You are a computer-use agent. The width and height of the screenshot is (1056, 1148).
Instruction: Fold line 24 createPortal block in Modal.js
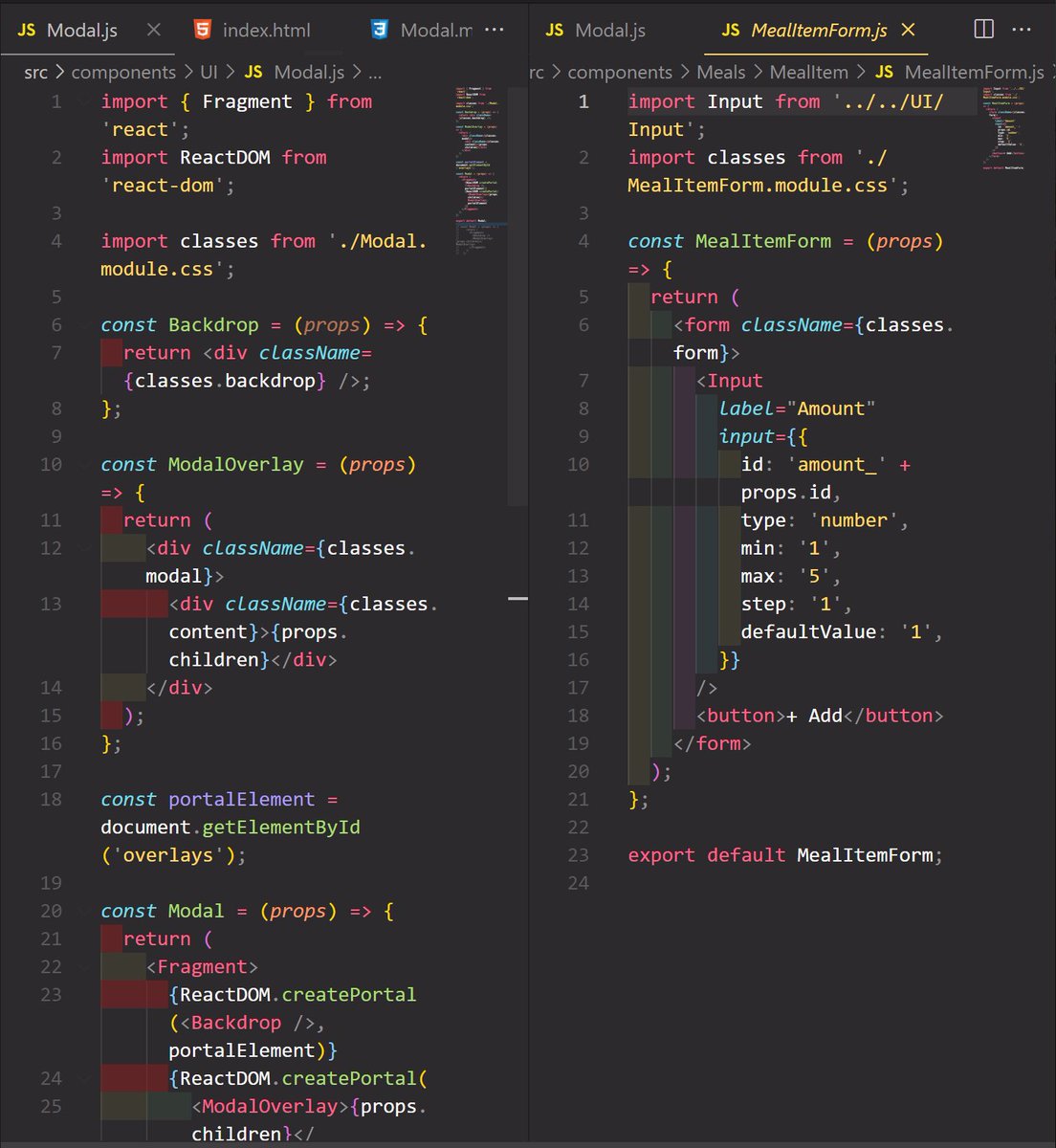tap(84, 1078)
